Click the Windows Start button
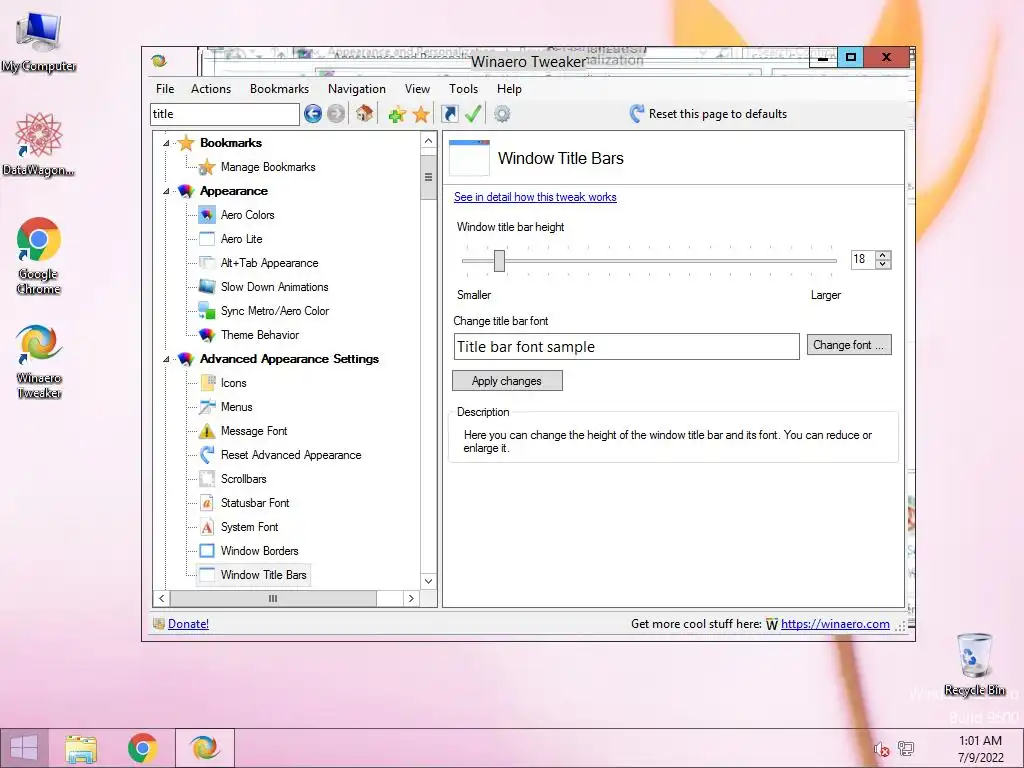The image size is (1024, 768). [24, 748]
